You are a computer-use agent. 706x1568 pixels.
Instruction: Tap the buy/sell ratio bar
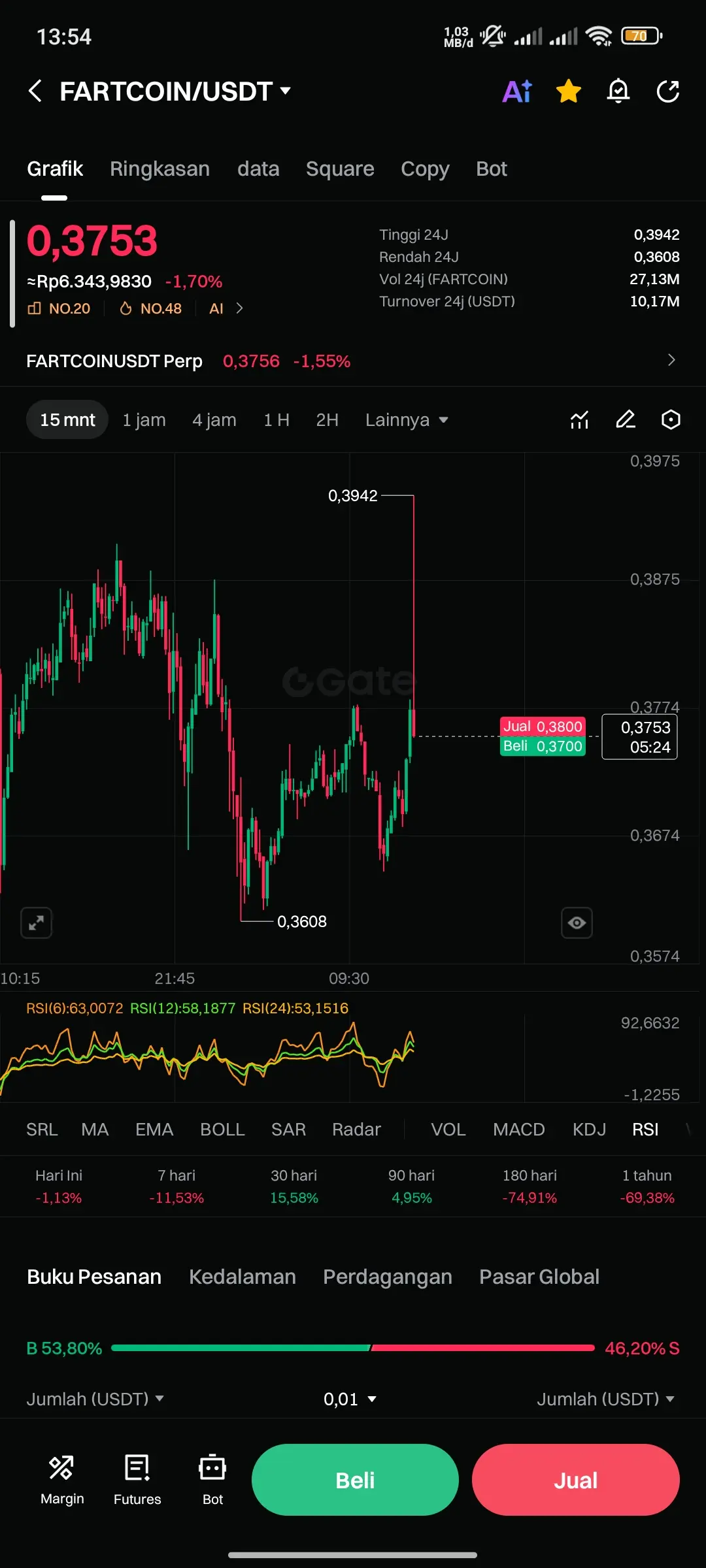click(x=353, y=1348)
